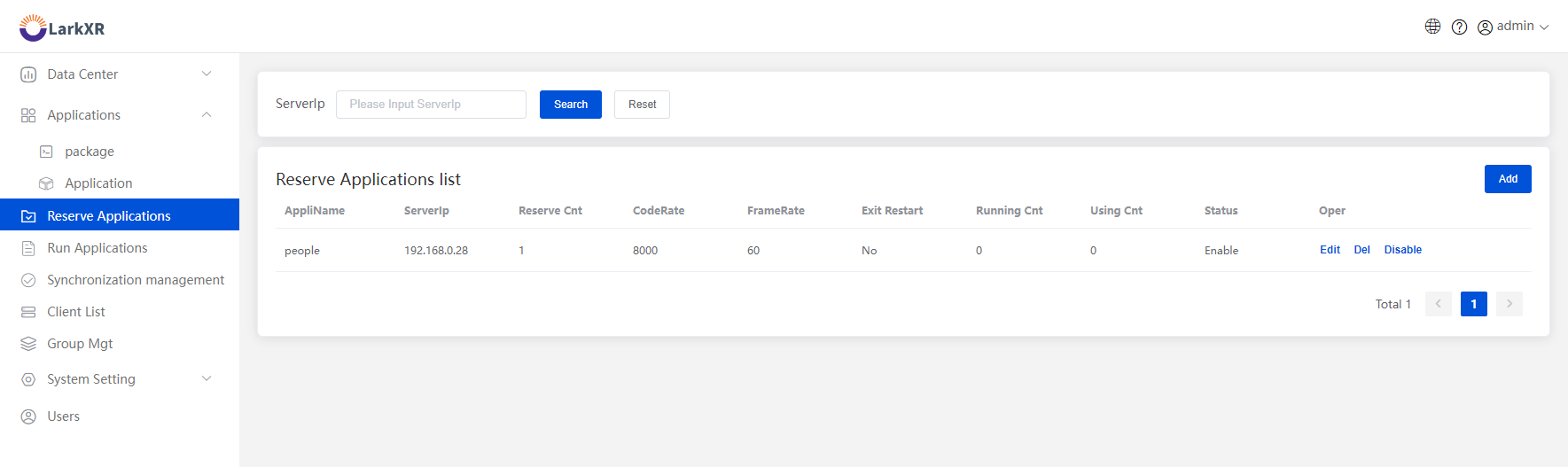The image size is (1568, 467).
Task: Click the blue Search button
Action: tap(571, 105)
